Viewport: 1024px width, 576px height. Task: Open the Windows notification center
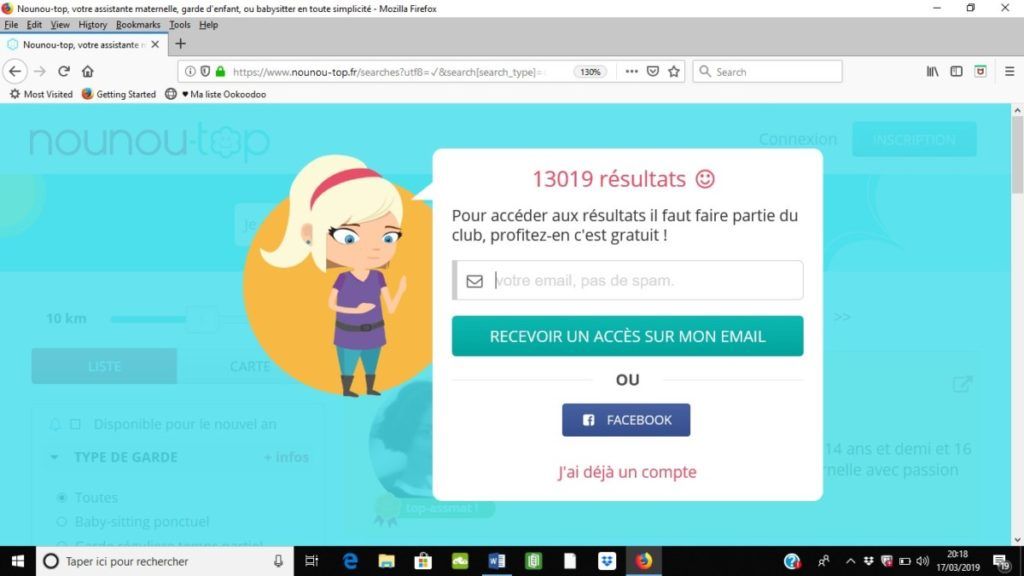(1002, 561)
